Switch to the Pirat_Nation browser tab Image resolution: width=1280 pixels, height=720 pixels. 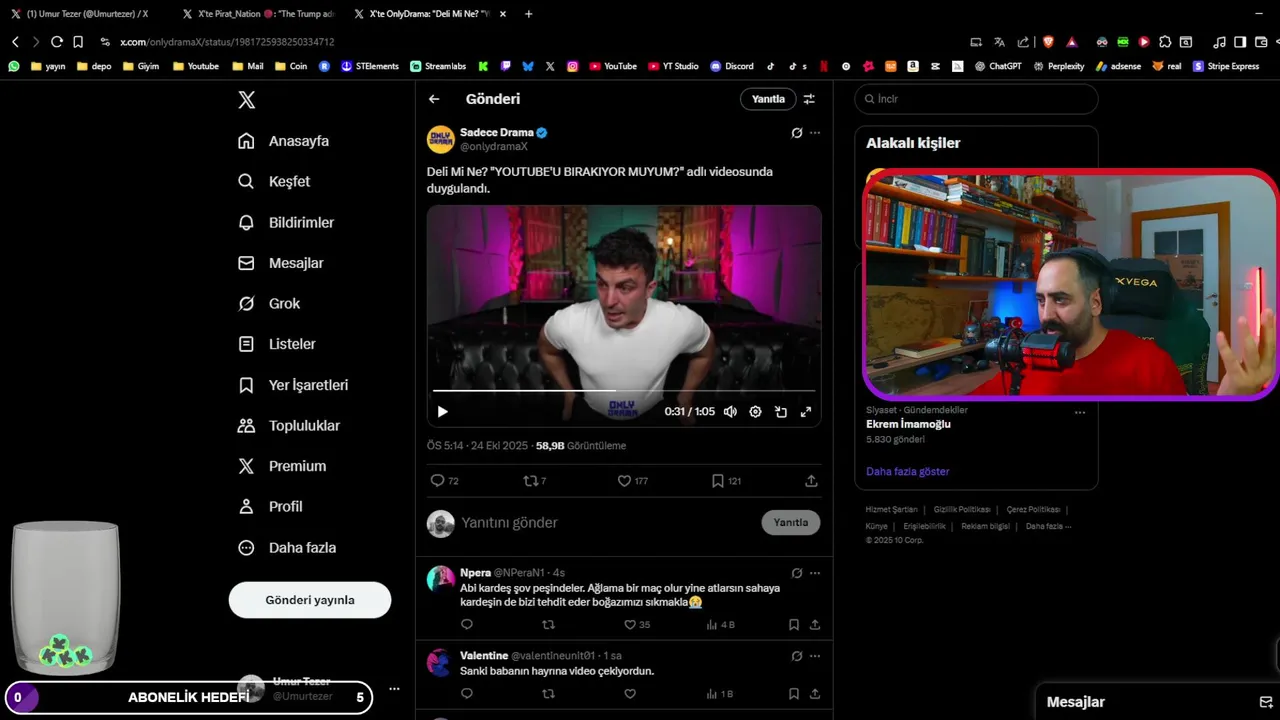point(260,14)
